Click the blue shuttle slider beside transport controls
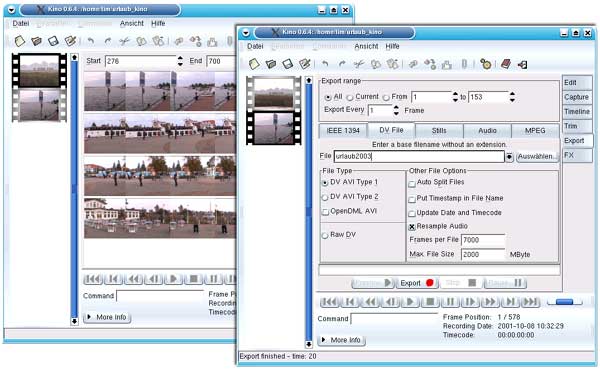The image size is (600, 372). coord(564,302)
